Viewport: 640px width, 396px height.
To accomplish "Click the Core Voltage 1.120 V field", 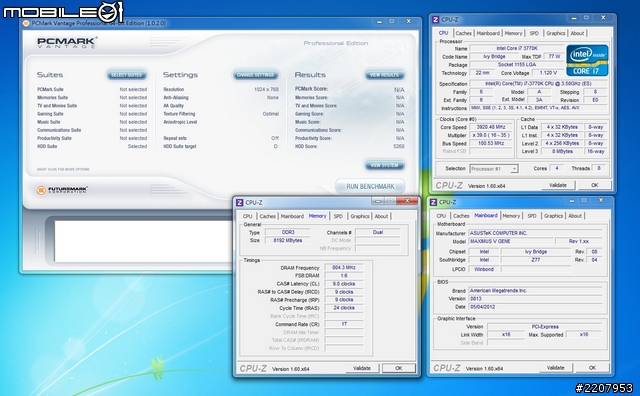I will 548,73.
